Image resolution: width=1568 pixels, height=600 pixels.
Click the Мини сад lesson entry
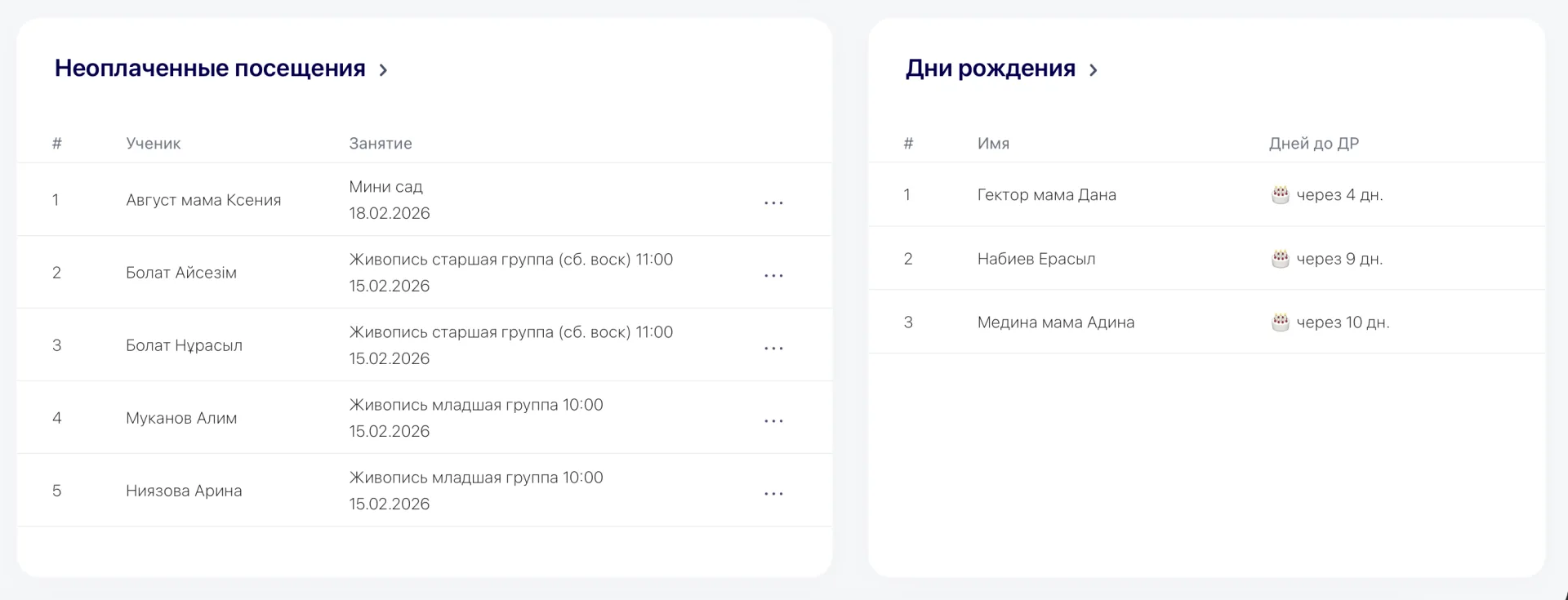(385, 187)
